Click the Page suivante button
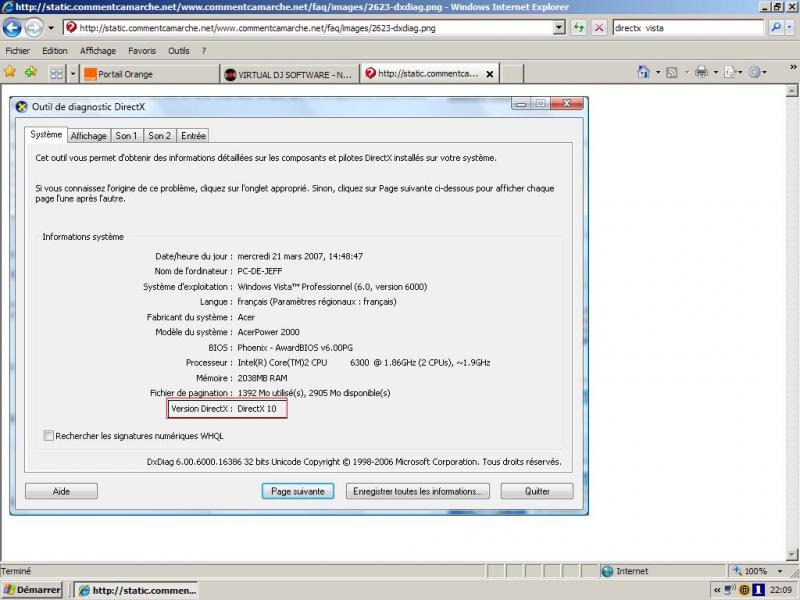Screen dimensions: 800x600 [x=298, y=491]
